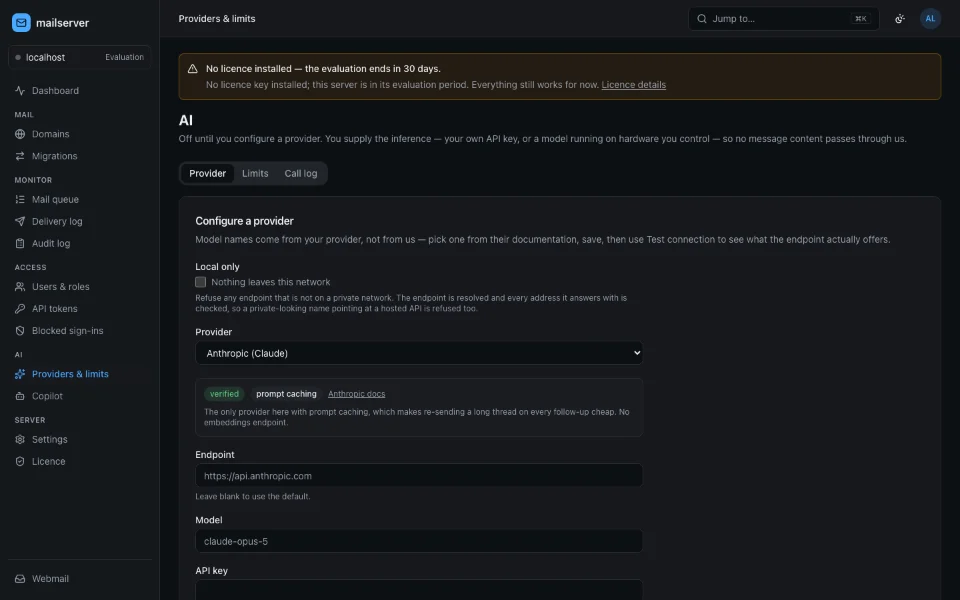Click the API tokens key icon

coord(20,309)
